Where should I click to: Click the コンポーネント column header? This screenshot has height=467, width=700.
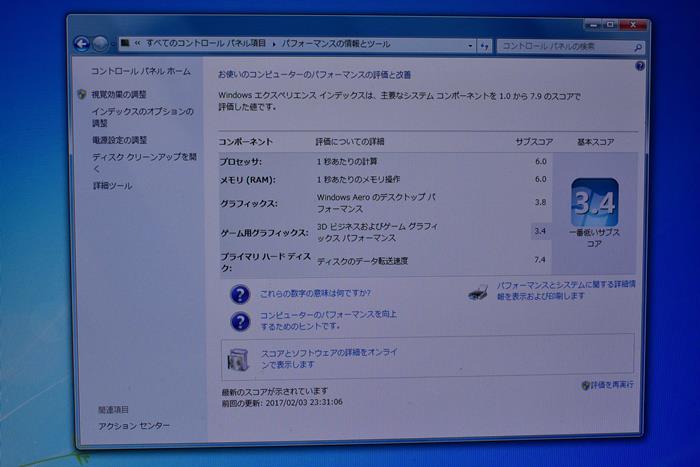tap(245, 142)
